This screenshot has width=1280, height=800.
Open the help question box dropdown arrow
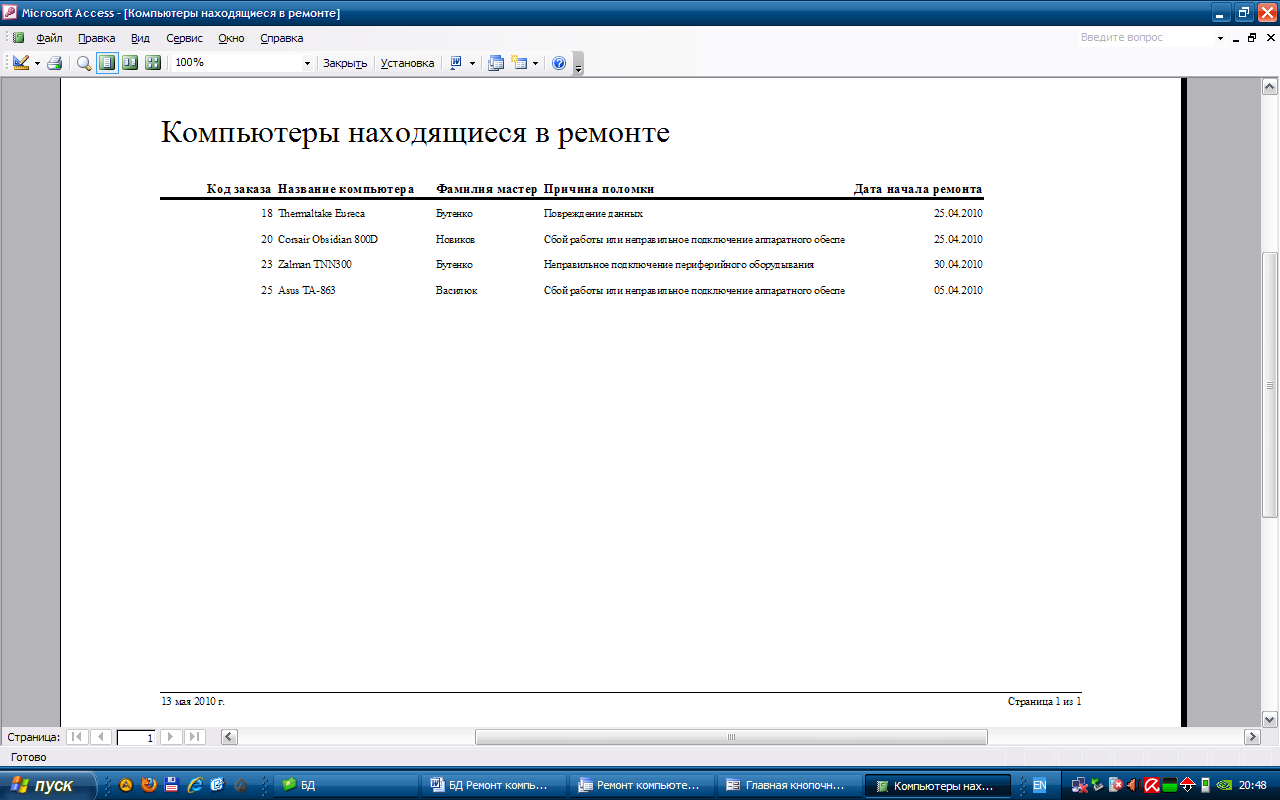1220,38
